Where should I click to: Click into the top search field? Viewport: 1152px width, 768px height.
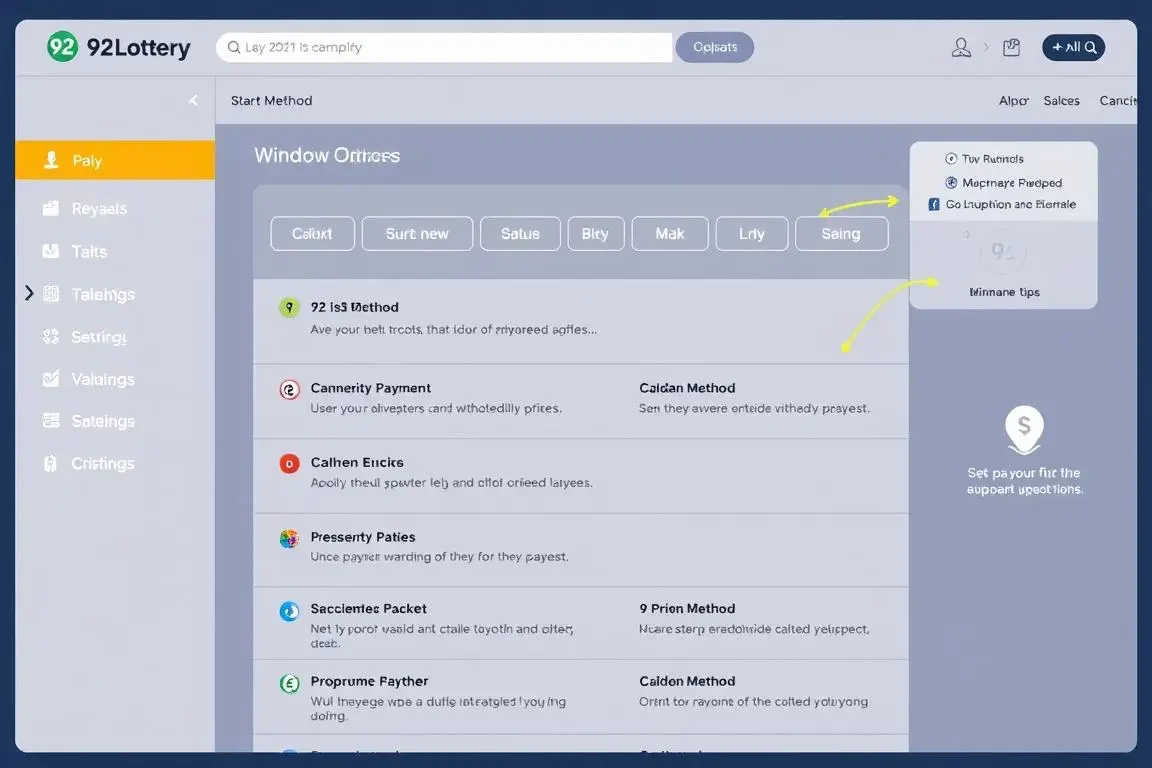(444, 47)
